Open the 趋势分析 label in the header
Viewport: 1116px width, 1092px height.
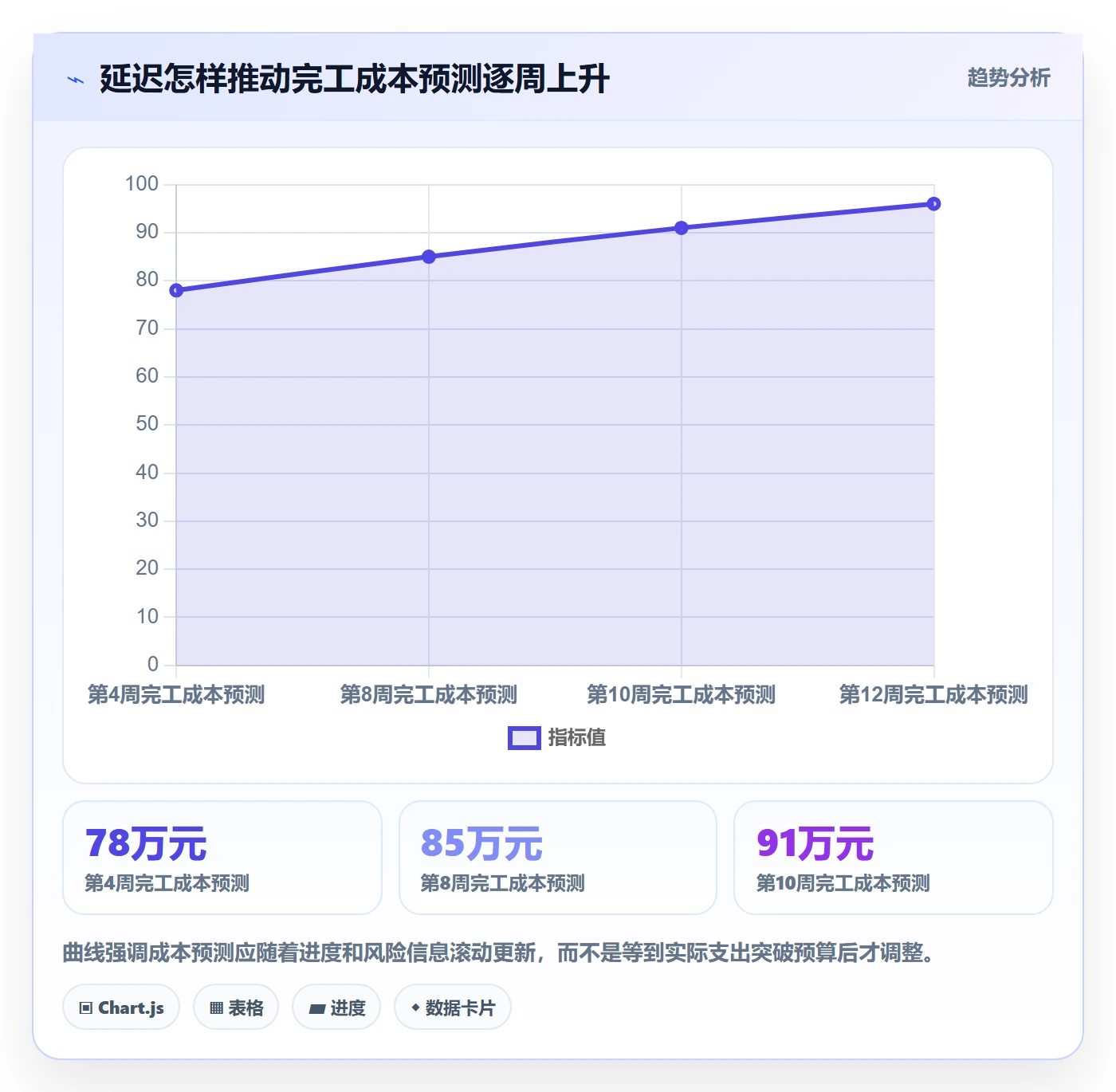(x=1009, y=77)
